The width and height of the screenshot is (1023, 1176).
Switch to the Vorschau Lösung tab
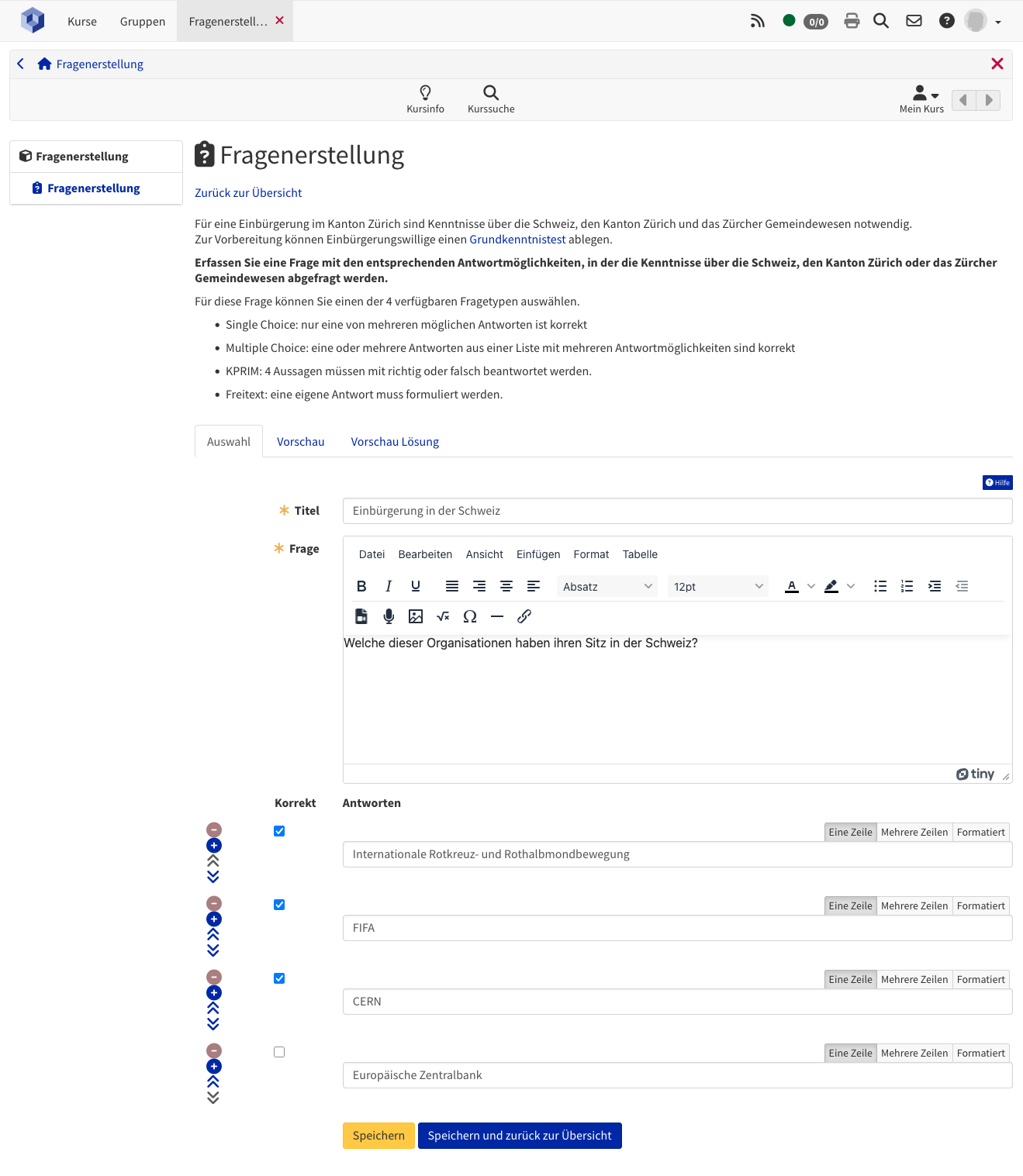pos(395,442)
